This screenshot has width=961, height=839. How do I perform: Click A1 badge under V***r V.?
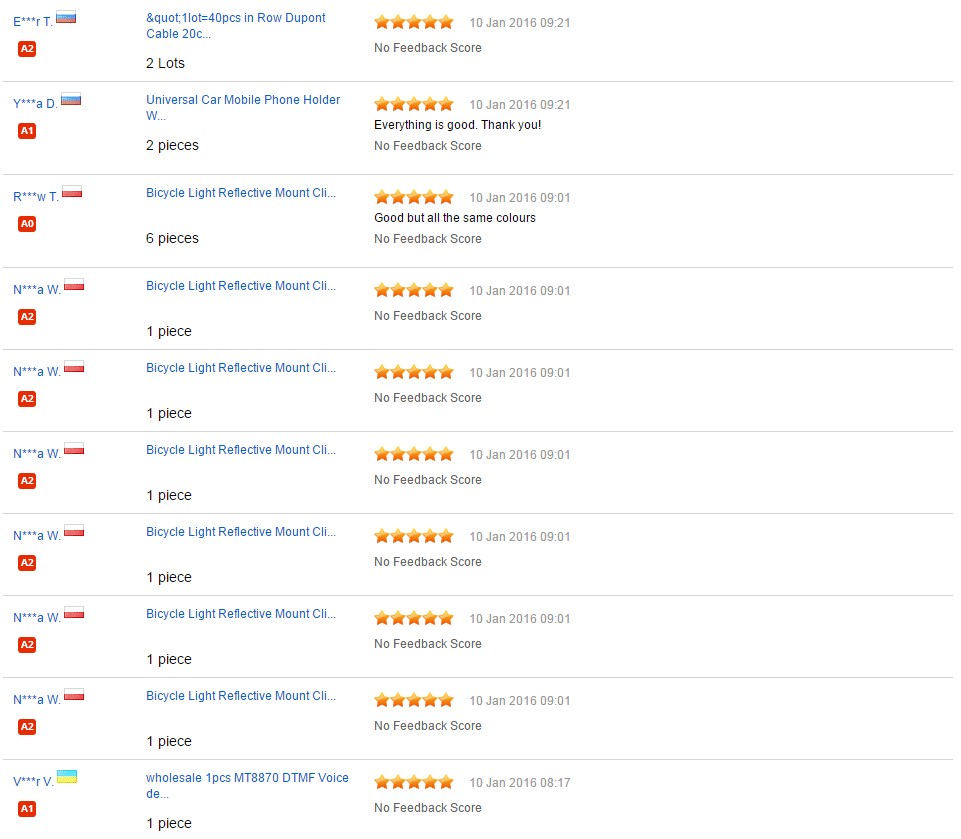tap(27, 808)
